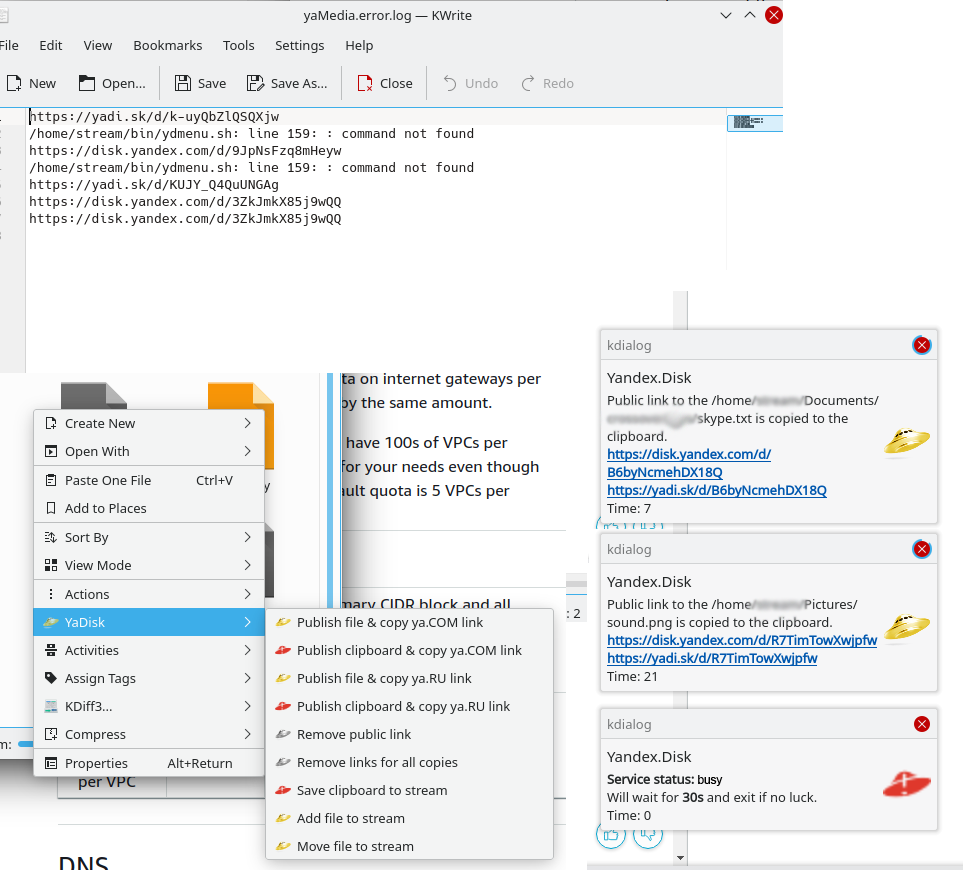The height and width of the screenshot is (870, 963).
Task: Open the disk.yandex.com B6byNcmehDX18Q link
Action: [688, 463]
